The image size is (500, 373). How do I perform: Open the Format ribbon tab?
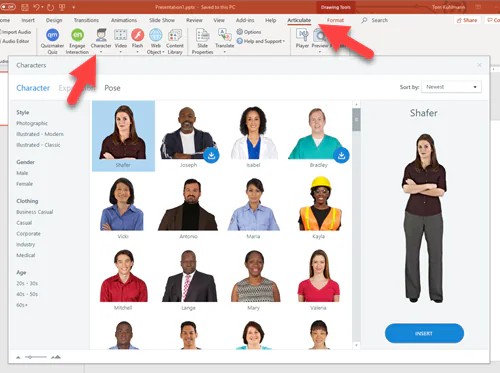coord(335,20)
